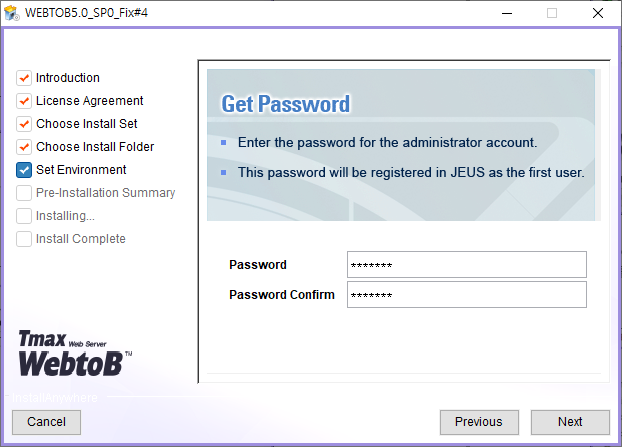
Task: Click the Choose Install Folder checkmark icon
Action: coord(24,147)
